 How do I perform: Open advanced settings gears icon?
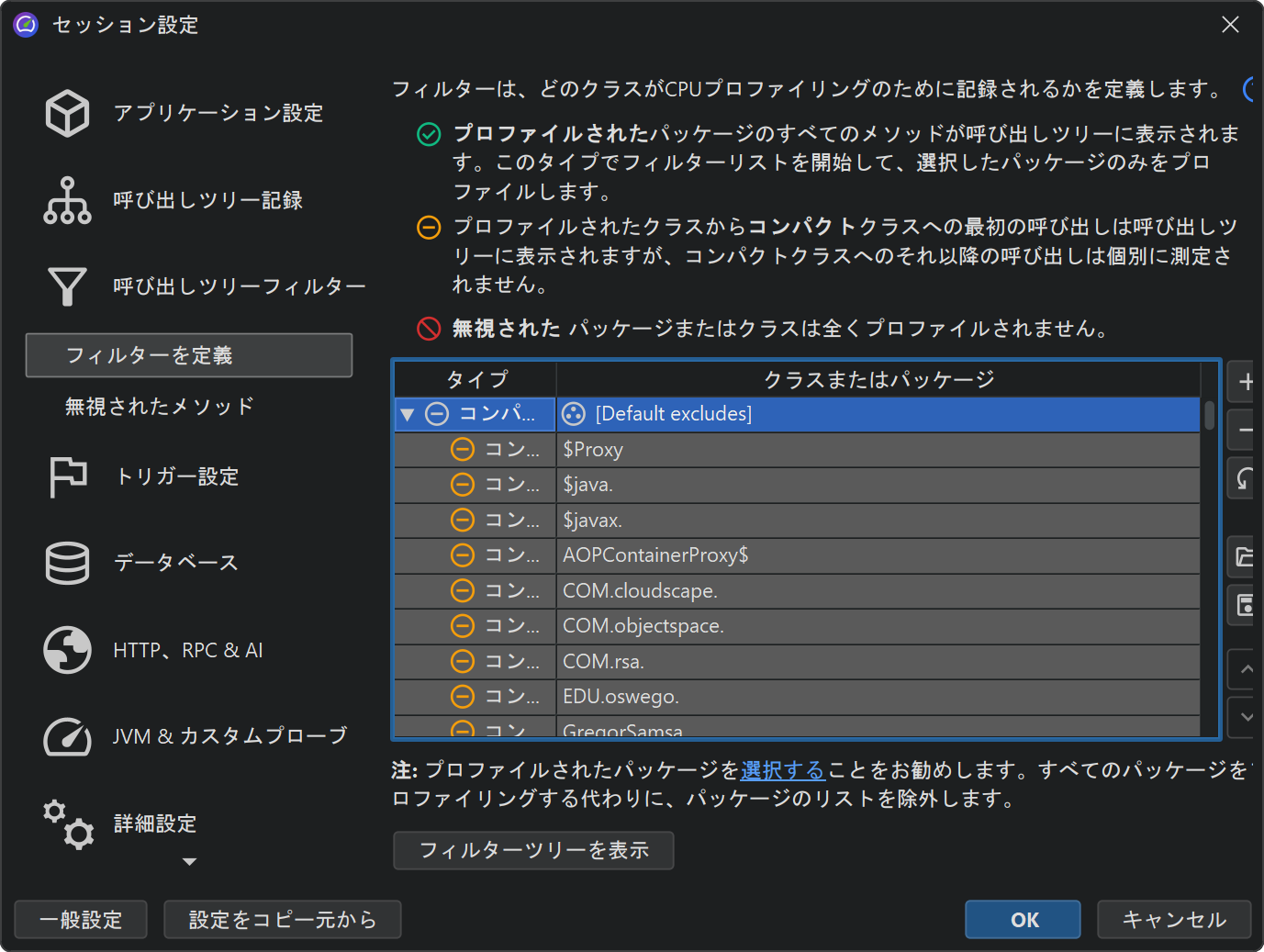click(67, 823)
